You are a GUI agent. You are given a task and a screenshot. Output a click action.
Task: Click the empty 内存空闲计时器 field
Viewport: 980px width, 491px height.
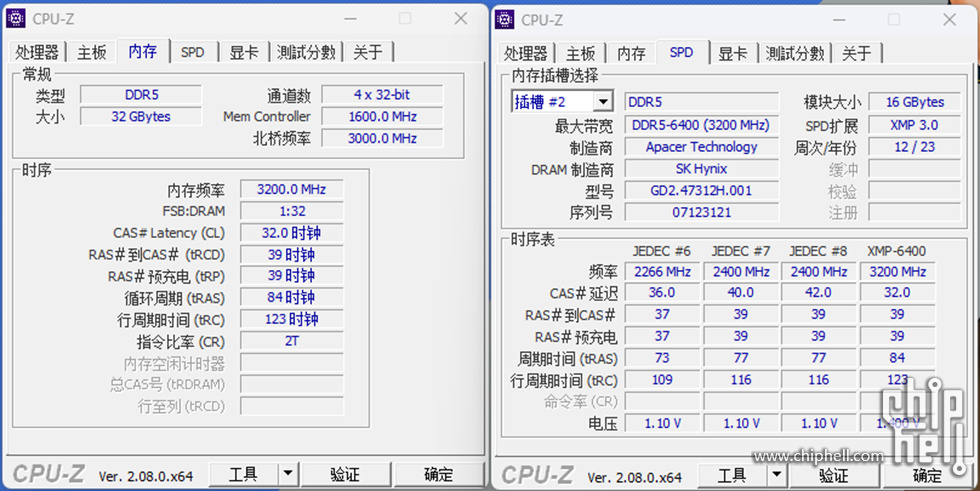tap(292, 363)
